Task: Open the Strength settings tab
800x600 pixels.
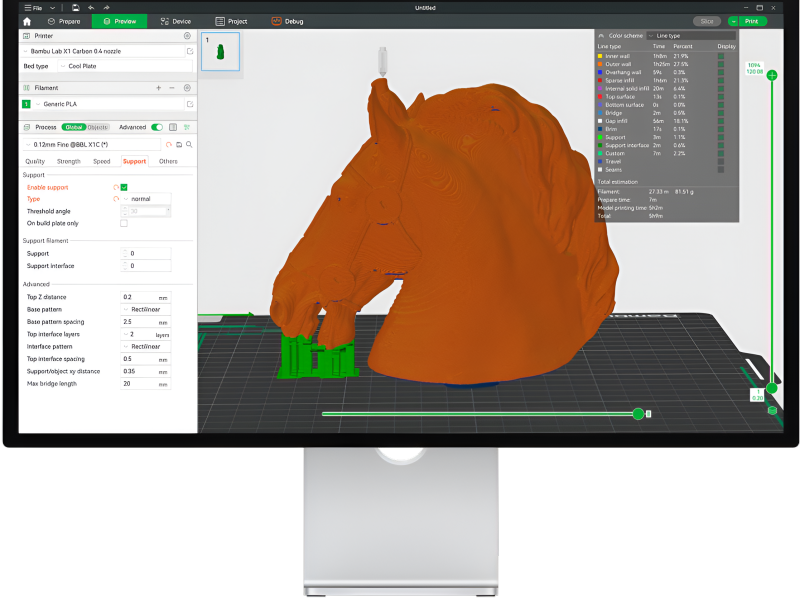Action: (x=68, y=161)
